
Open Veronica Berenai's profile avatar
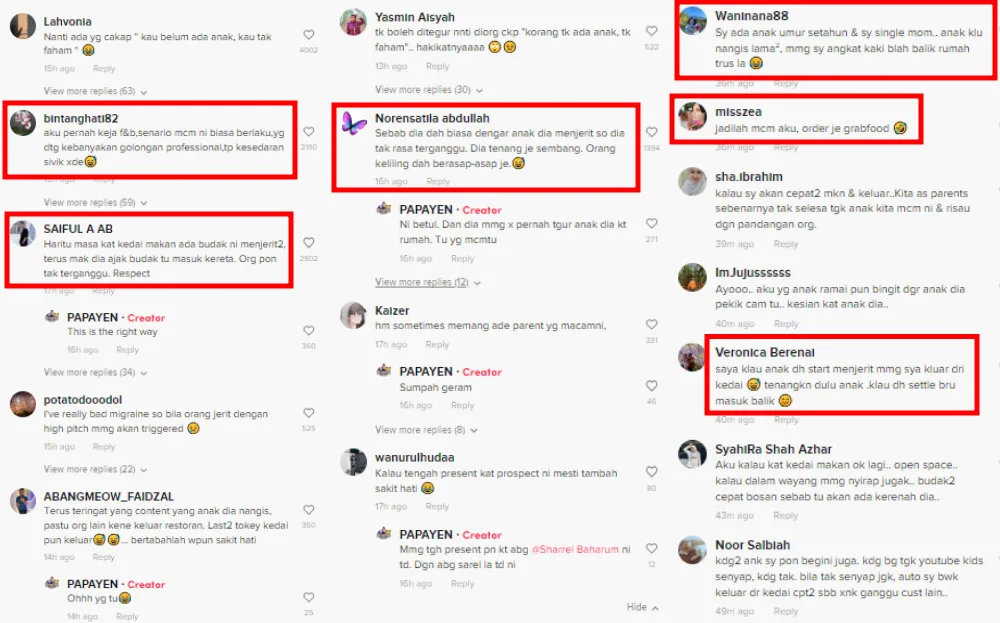(x=692, y=357)
